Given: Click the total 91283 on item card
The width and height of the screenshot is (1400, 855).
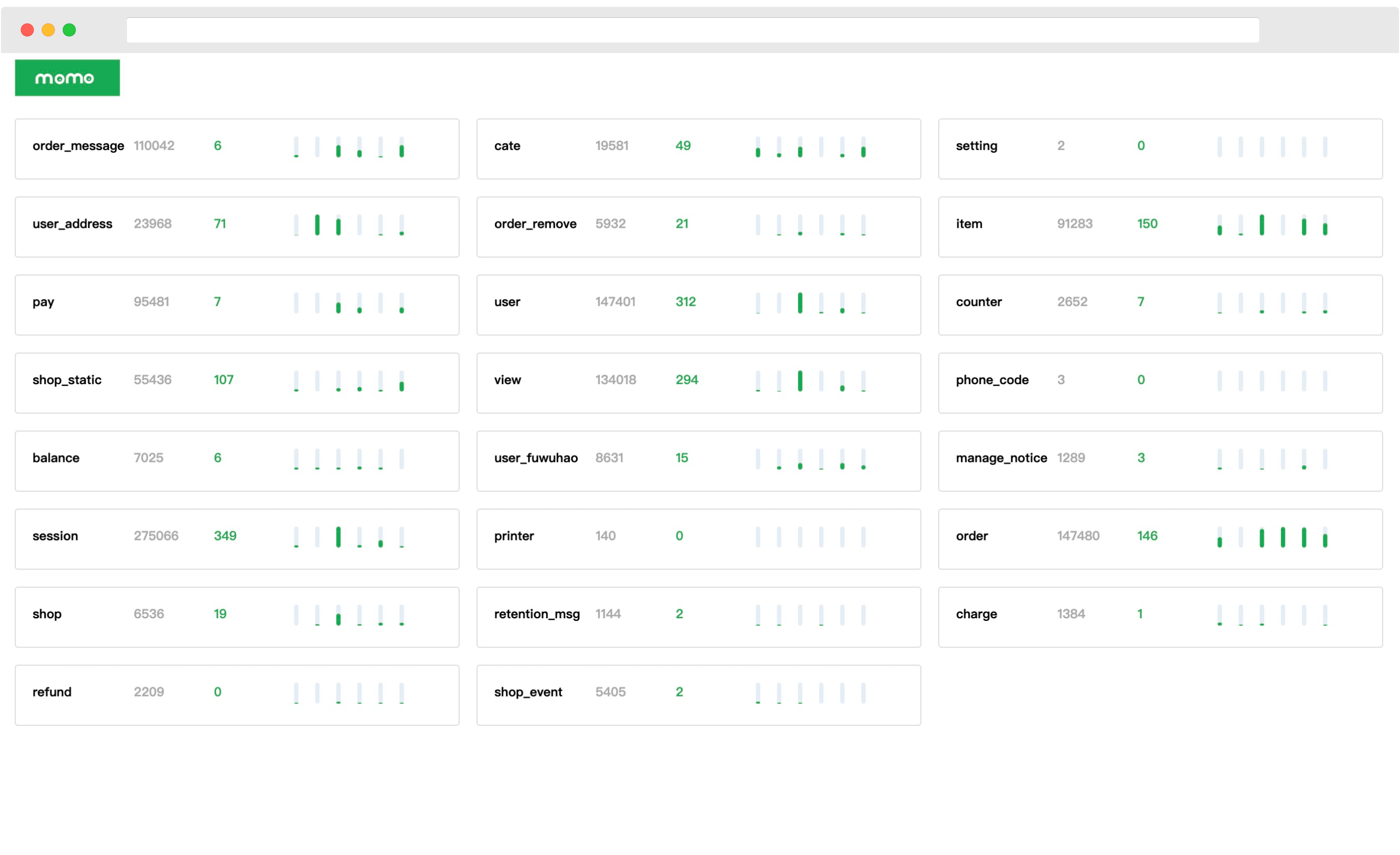Looking at the screenshot, I should [x=1075, y=224].
